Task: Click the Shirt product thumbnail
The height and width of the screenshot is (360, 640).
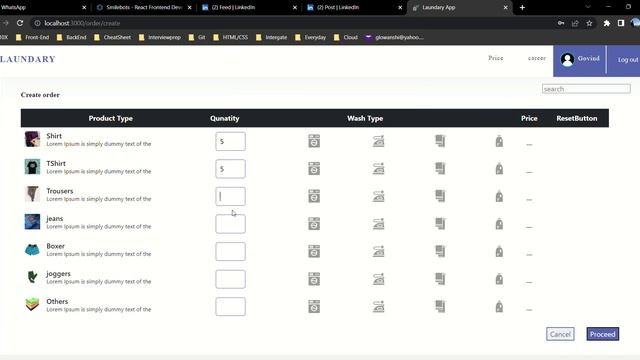Action: click(x=32, y=139)
